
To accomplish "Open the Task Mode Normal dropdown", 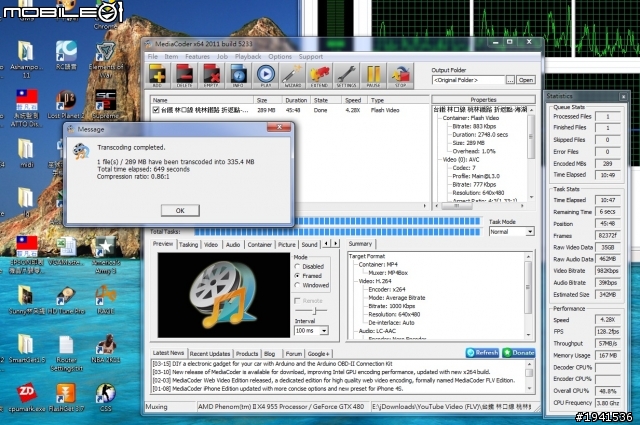I will 529,232.
